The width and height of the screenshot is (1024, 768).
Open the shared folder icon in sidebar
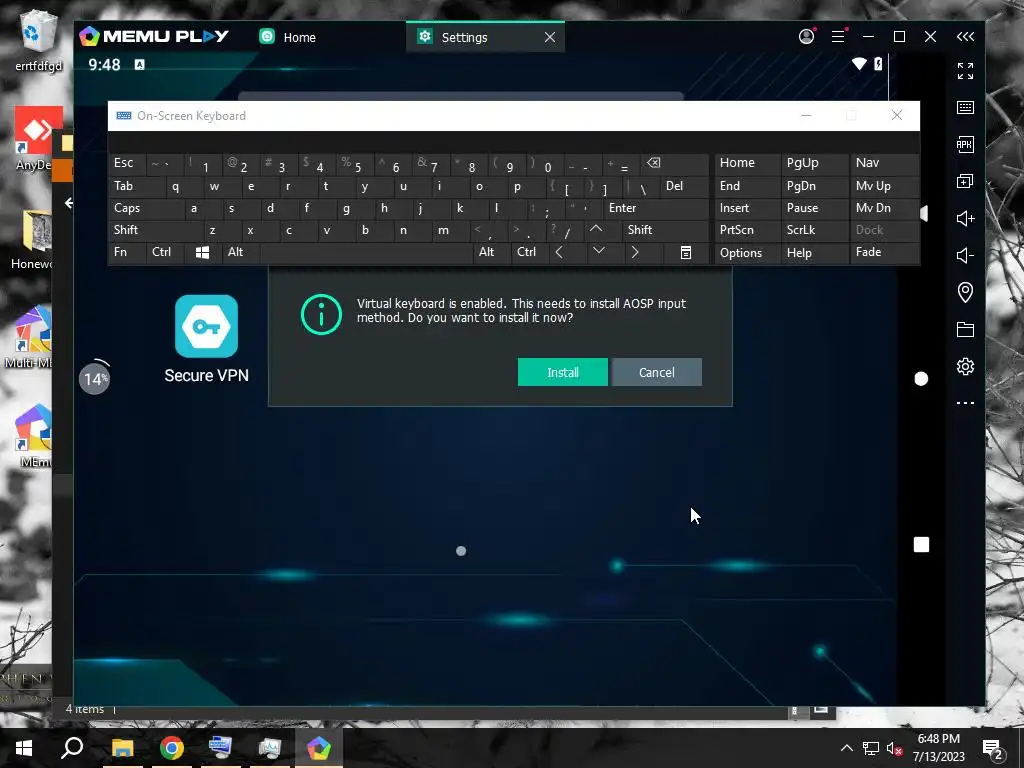click(x=965, y=329)
